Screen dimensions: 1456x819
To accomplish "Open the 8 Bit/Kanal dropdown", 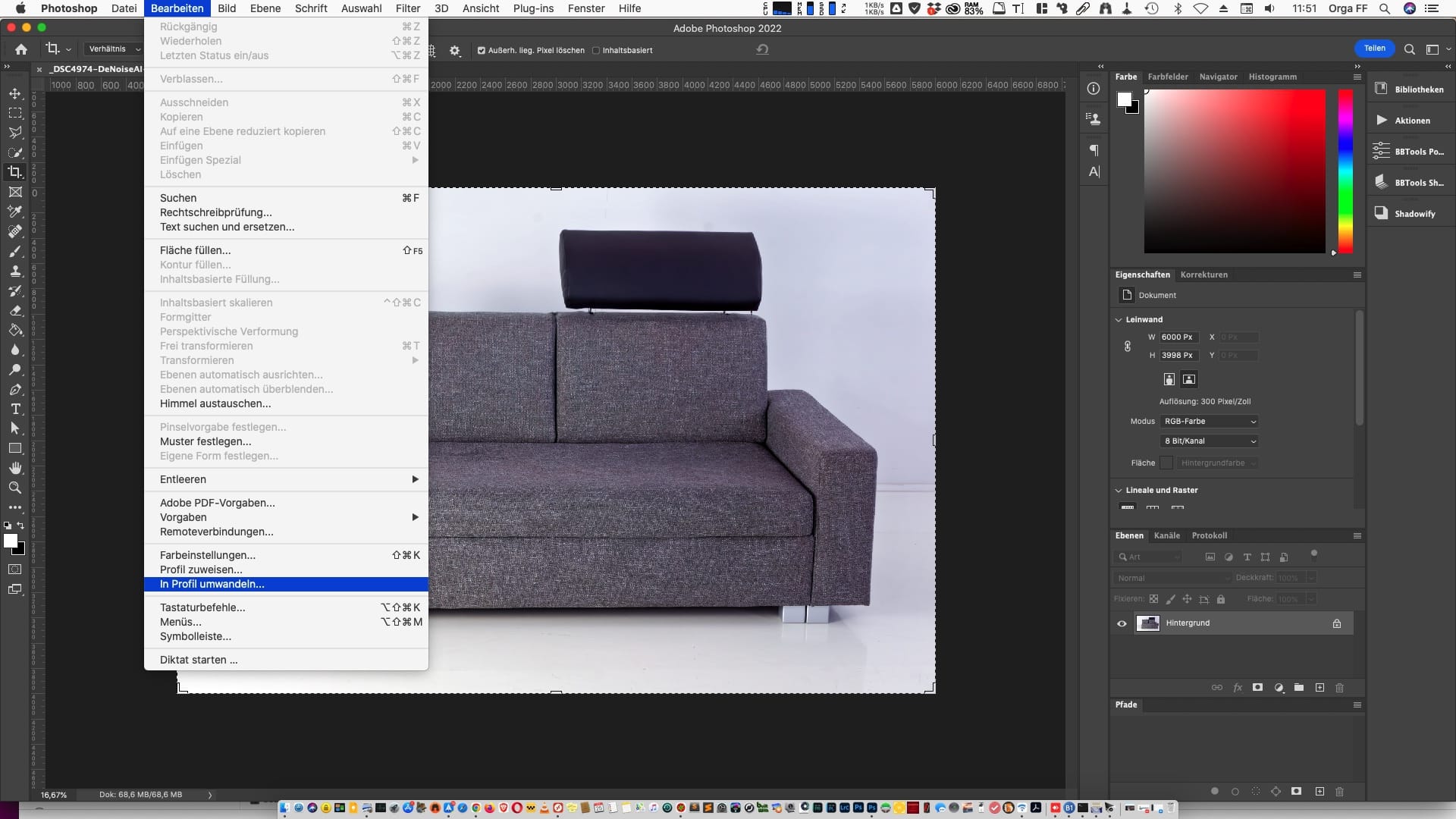I will point(1210,441).
